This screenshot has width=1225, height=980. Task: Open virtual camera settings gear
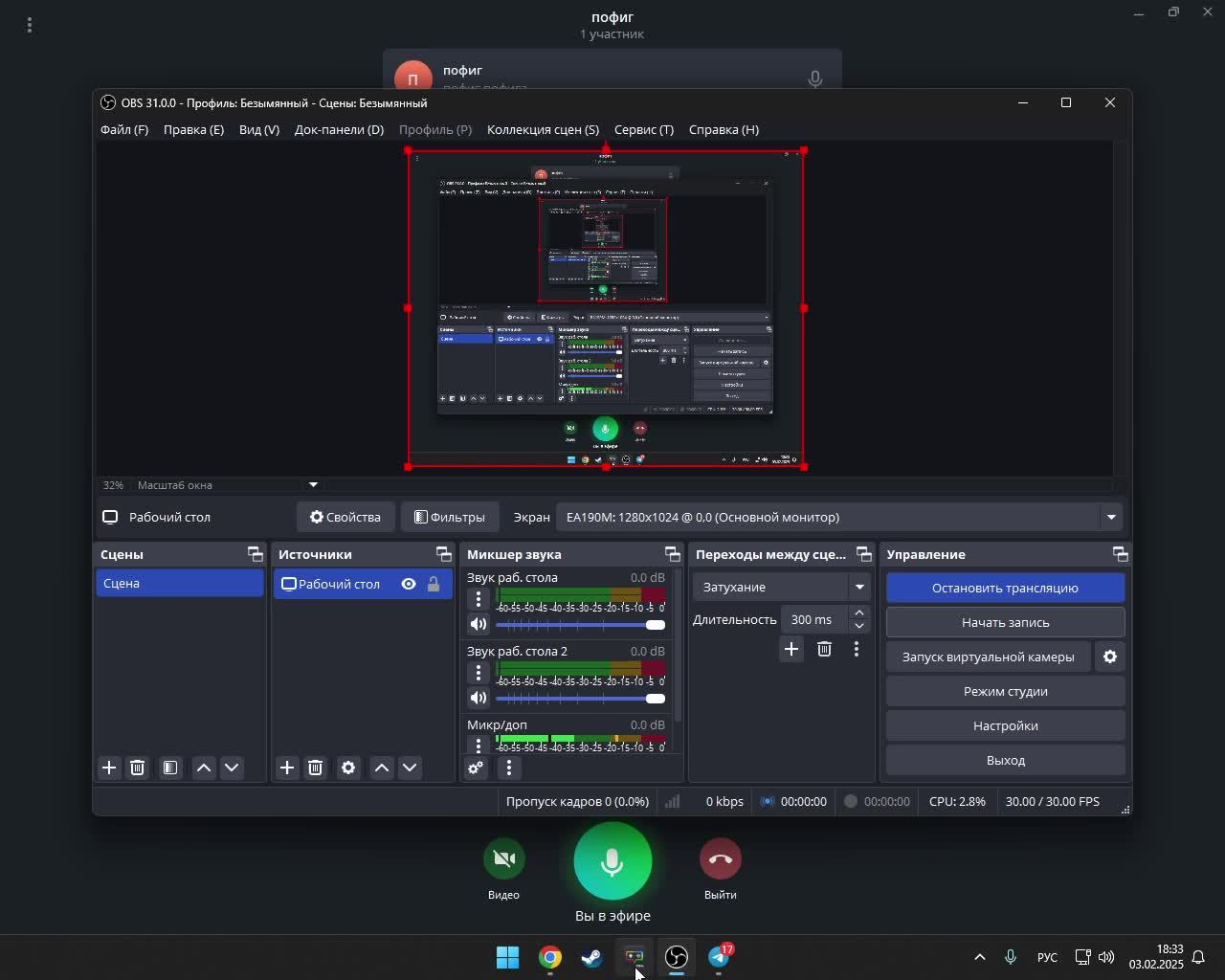click(1110, 657)
